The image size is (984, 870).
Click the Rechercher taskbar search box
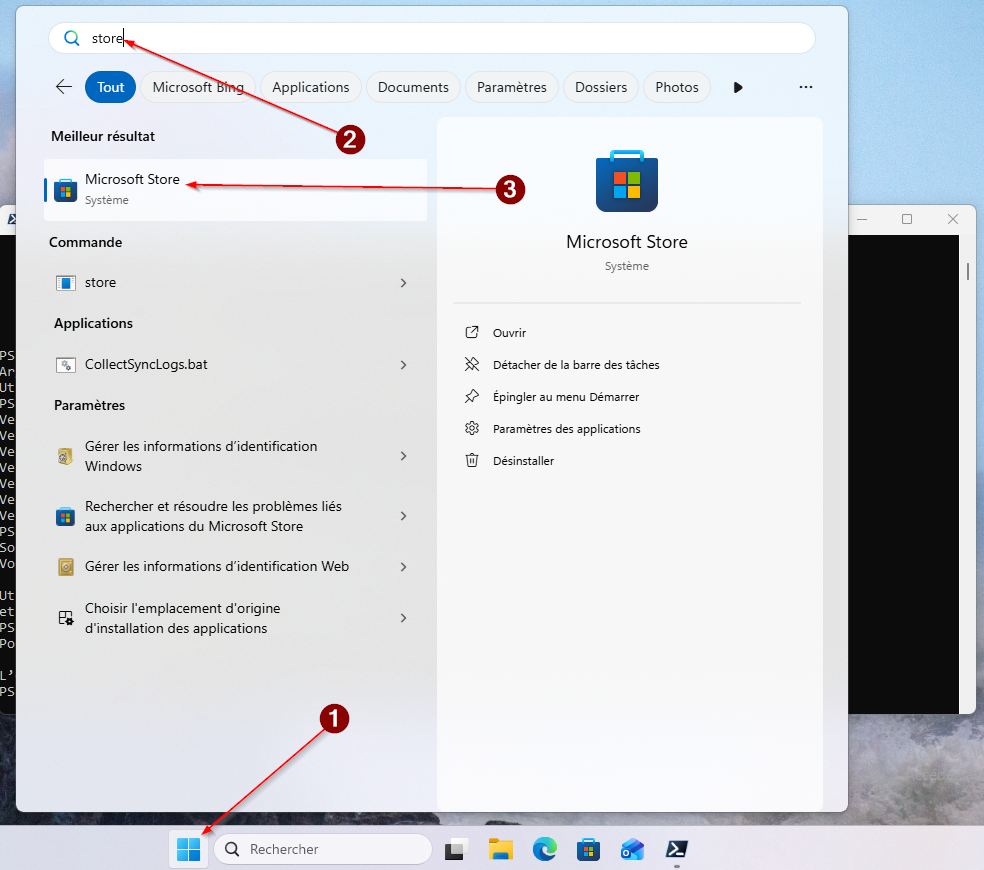pyautogui.click(x=323, y=849)
